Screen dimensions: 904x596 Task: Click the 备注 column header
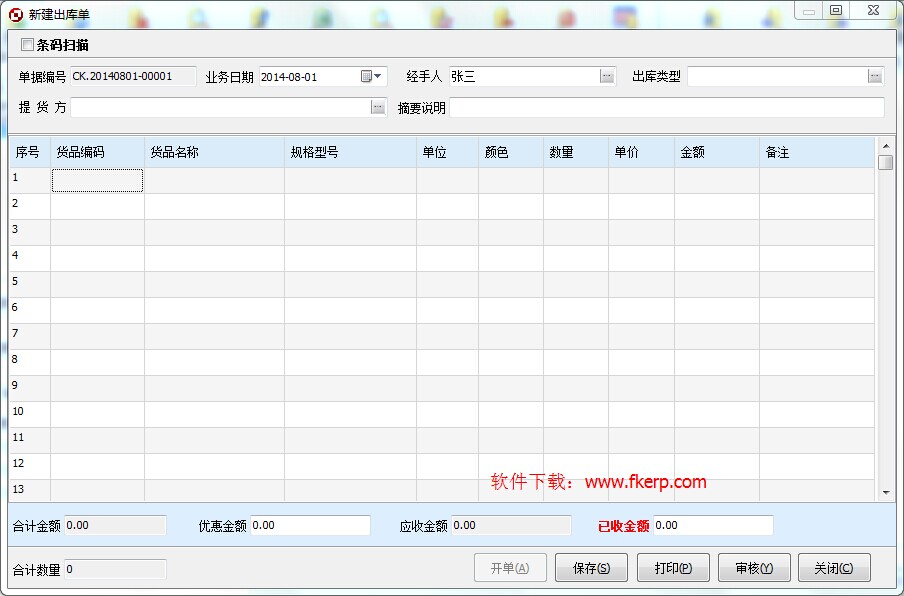[817, 152]
